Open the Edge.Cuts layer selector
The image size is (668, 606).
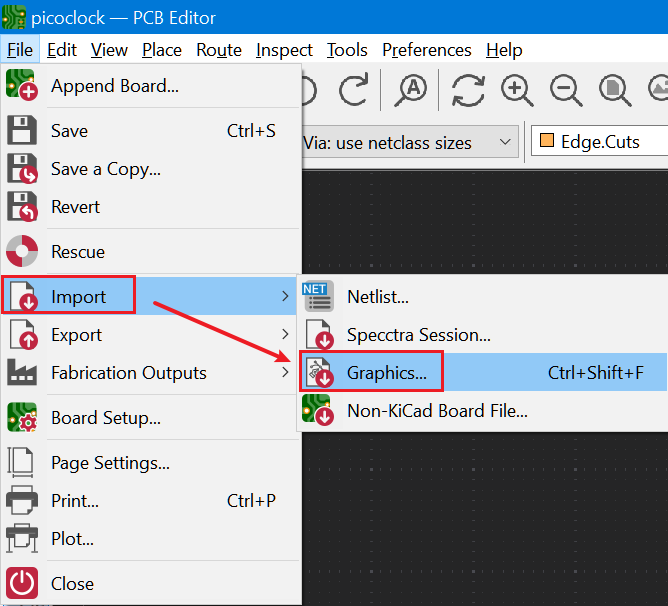(x=599, y=141)
